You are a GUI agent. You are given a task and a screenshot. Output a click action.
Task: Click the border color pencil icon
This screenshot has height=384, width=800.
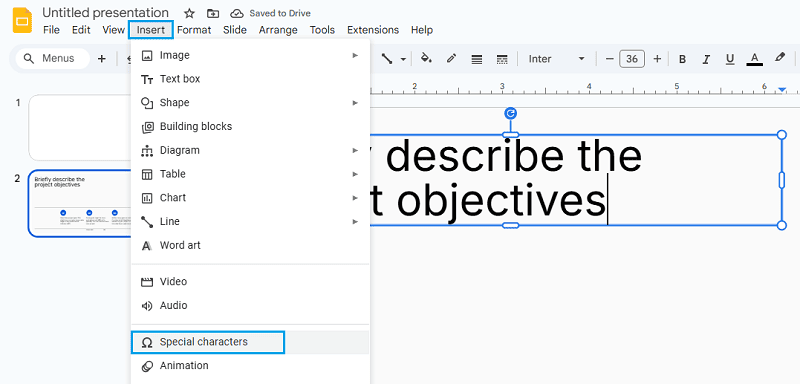(x=451, y=59)
